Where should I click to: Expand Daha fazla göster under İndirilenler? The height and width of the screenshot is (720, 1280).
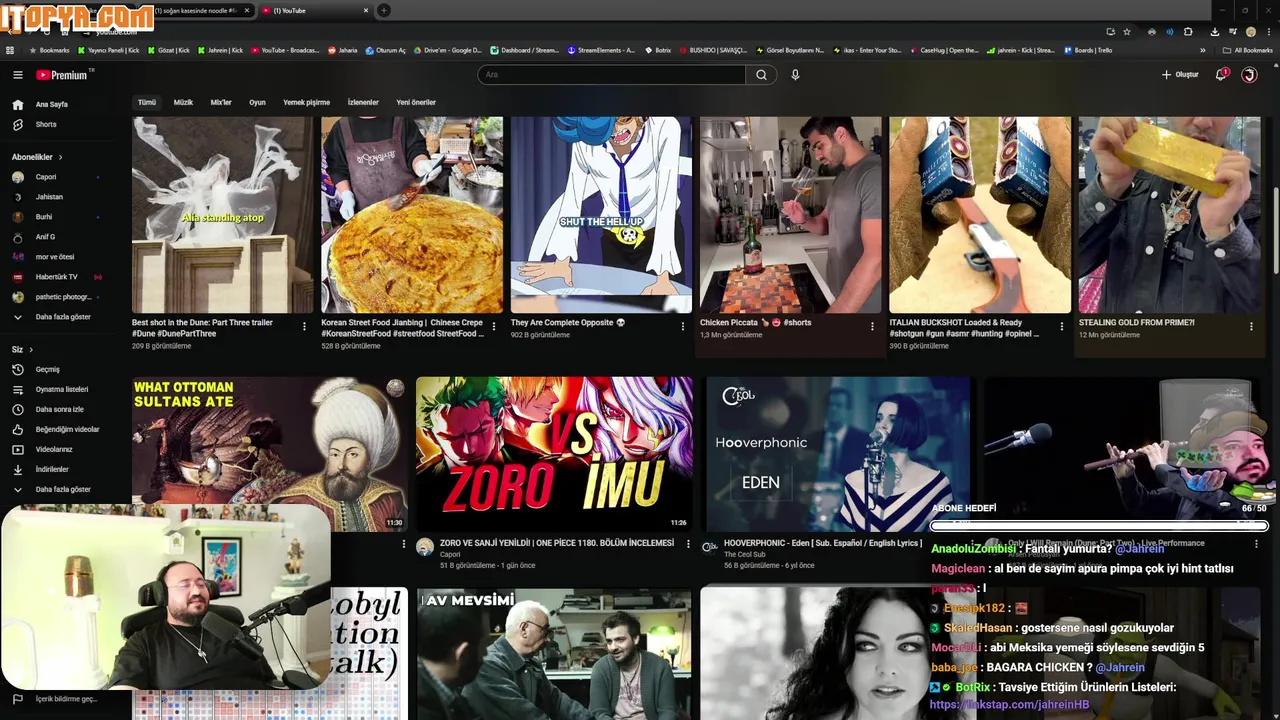[x=62, y=489]
